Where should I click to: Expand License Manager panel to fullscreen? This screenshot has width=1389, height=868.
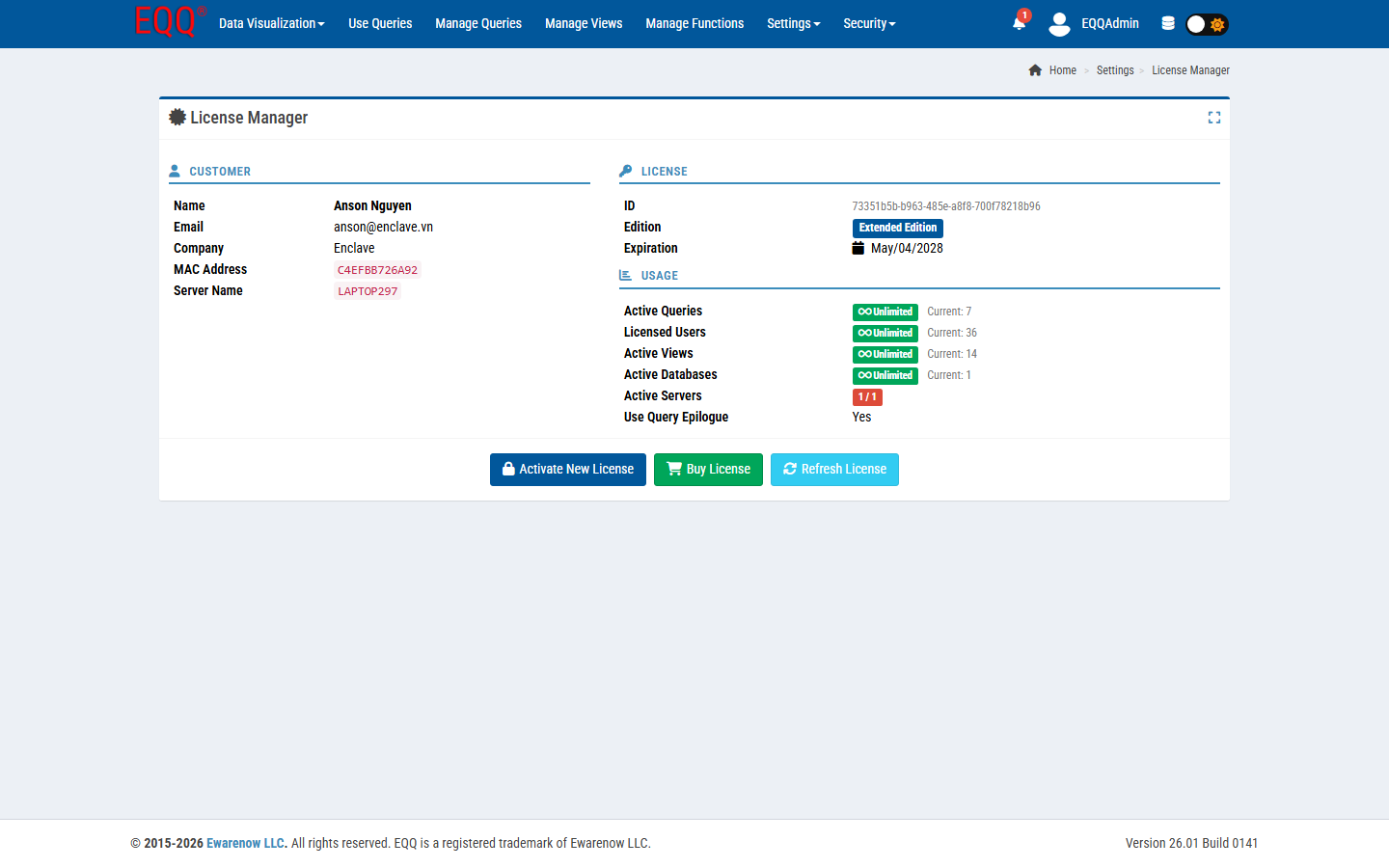pyautogui.click(x=1214, y=118)
